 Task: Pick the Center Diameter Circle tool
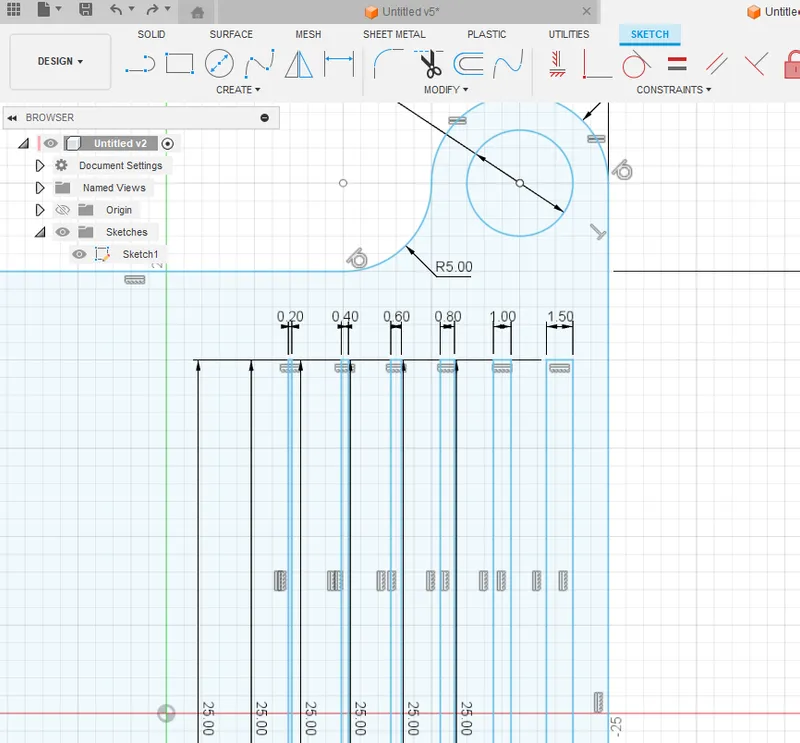[219, 65]
